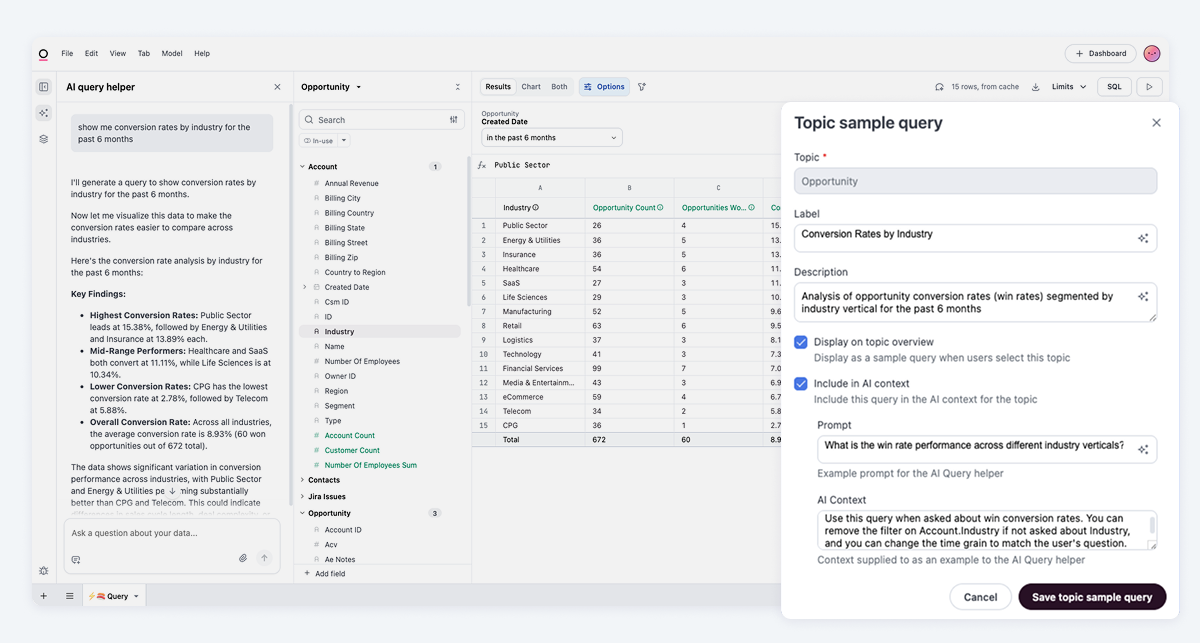Screen dimensions: 1200x643
Task: Click Save topic sample query
Action: pyautogui.click(x=1092, y=597)
